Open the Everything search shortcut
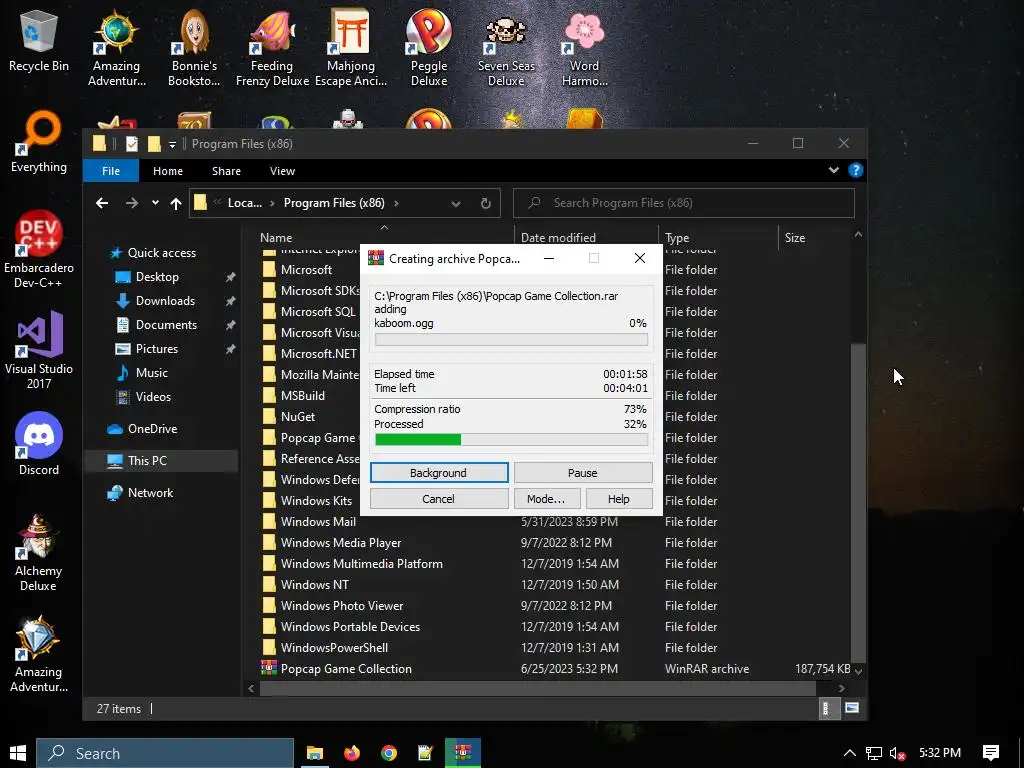 coord(39,142)
